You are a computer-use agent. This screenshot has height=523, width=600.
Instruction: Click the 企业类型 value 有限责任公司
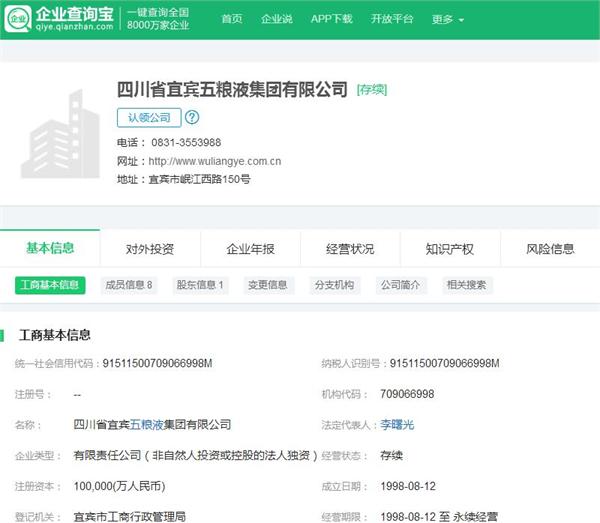(x=196, y=455)
